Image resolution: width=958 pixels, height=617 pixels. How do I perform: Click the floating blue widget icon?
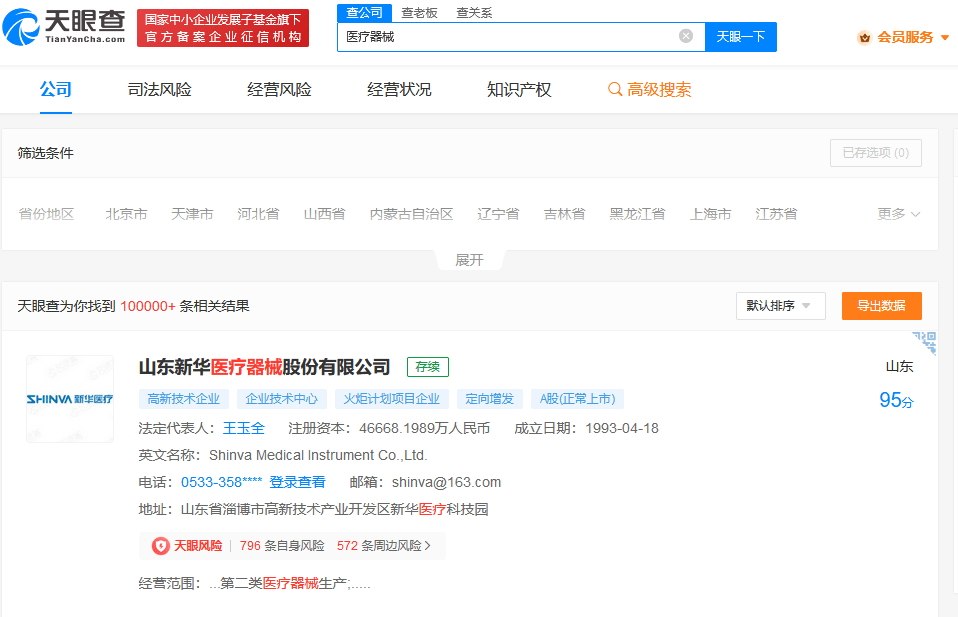(x=925, y=342)
